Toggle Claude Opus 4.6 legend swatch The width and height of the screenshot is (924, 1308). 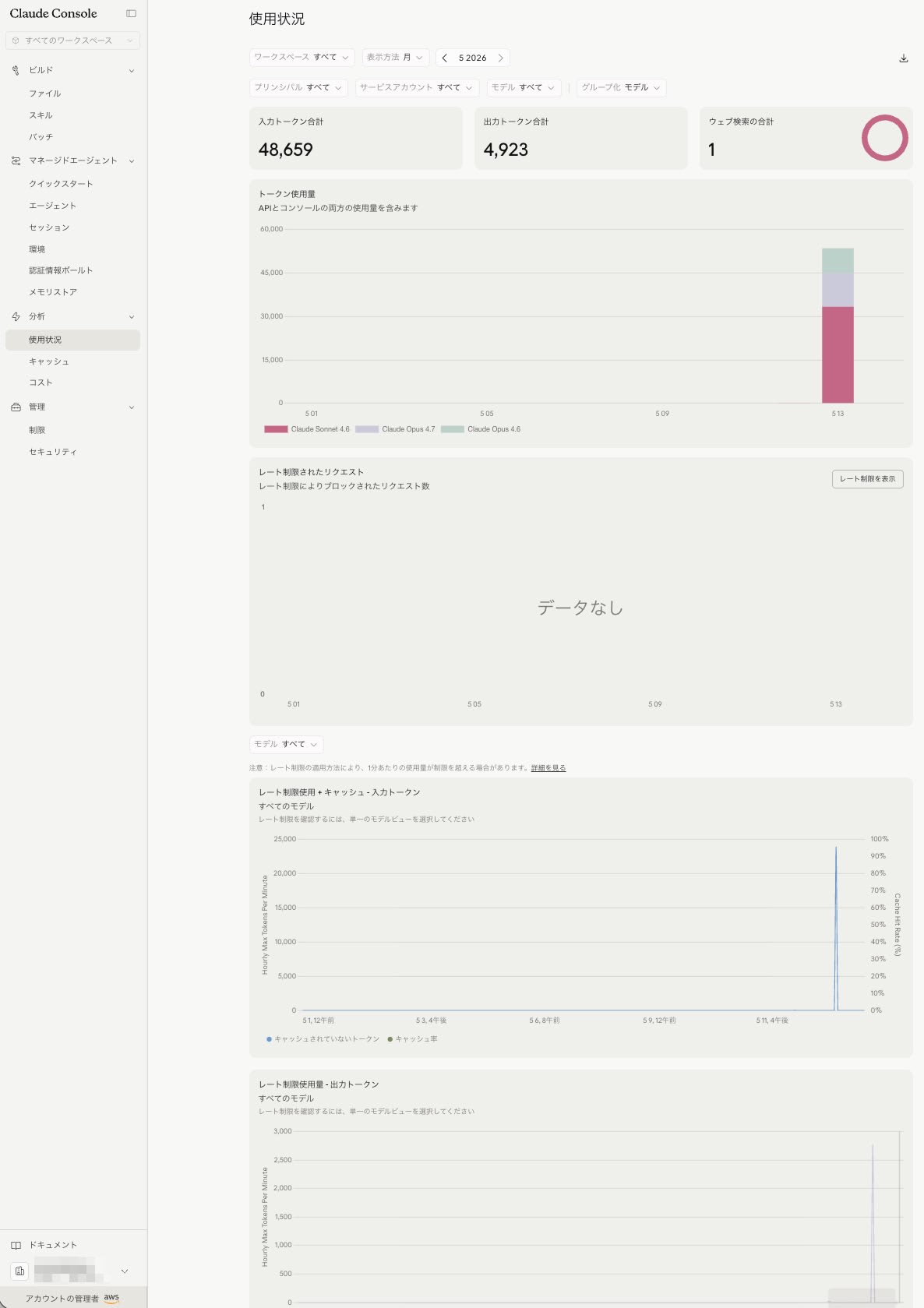(x=453, y=429)
